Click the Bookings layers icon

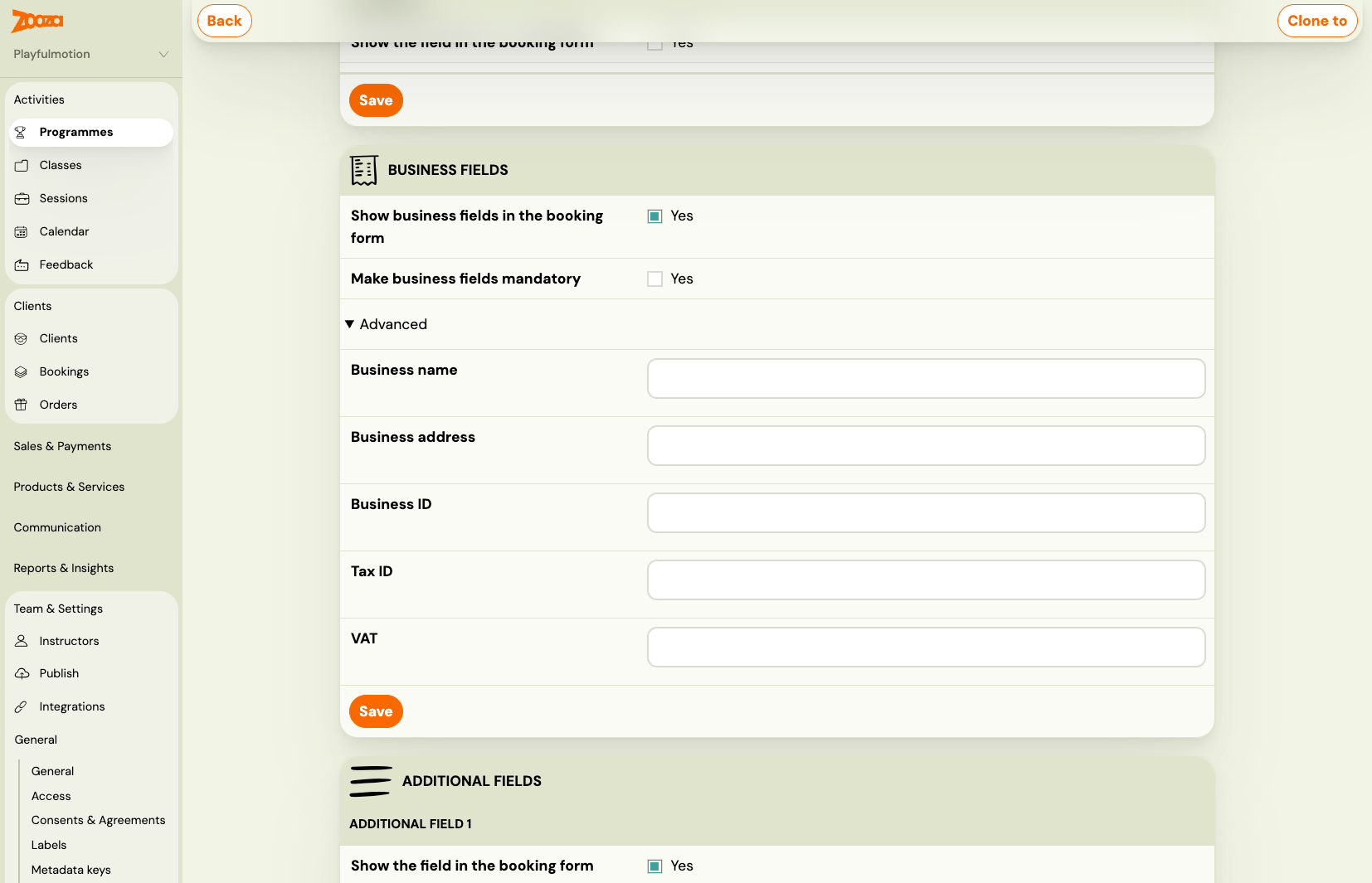tap(22, 372)
